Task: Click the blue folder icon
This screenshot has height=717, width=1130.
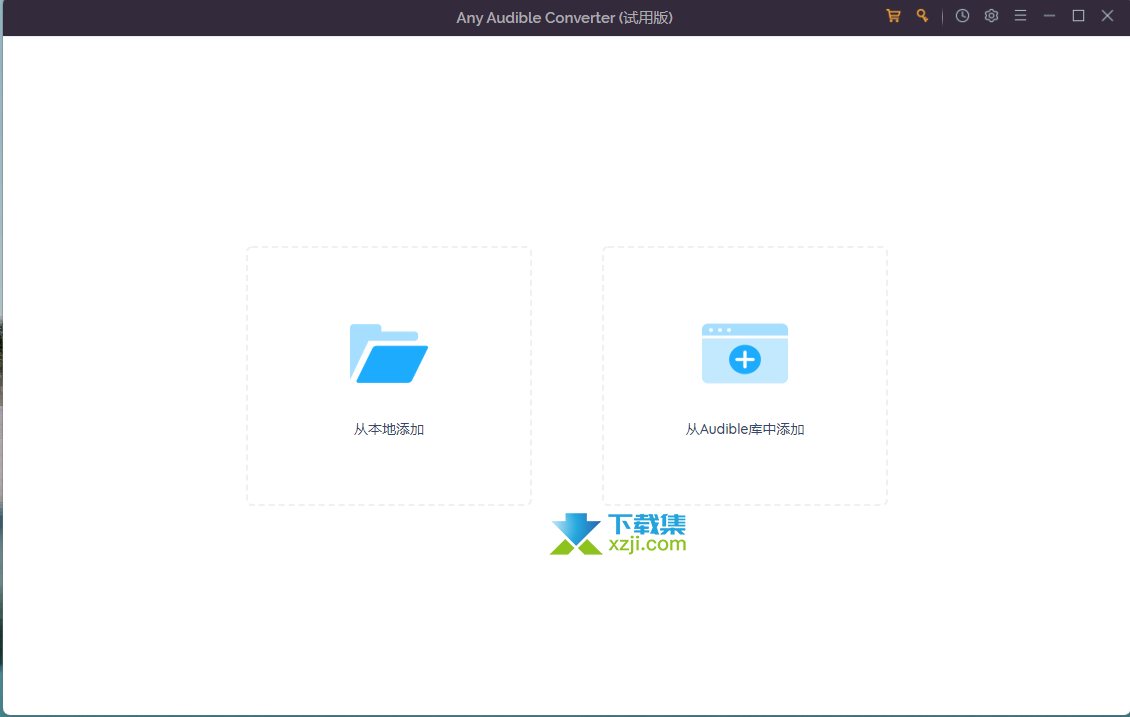Action: tap(388, 353)
